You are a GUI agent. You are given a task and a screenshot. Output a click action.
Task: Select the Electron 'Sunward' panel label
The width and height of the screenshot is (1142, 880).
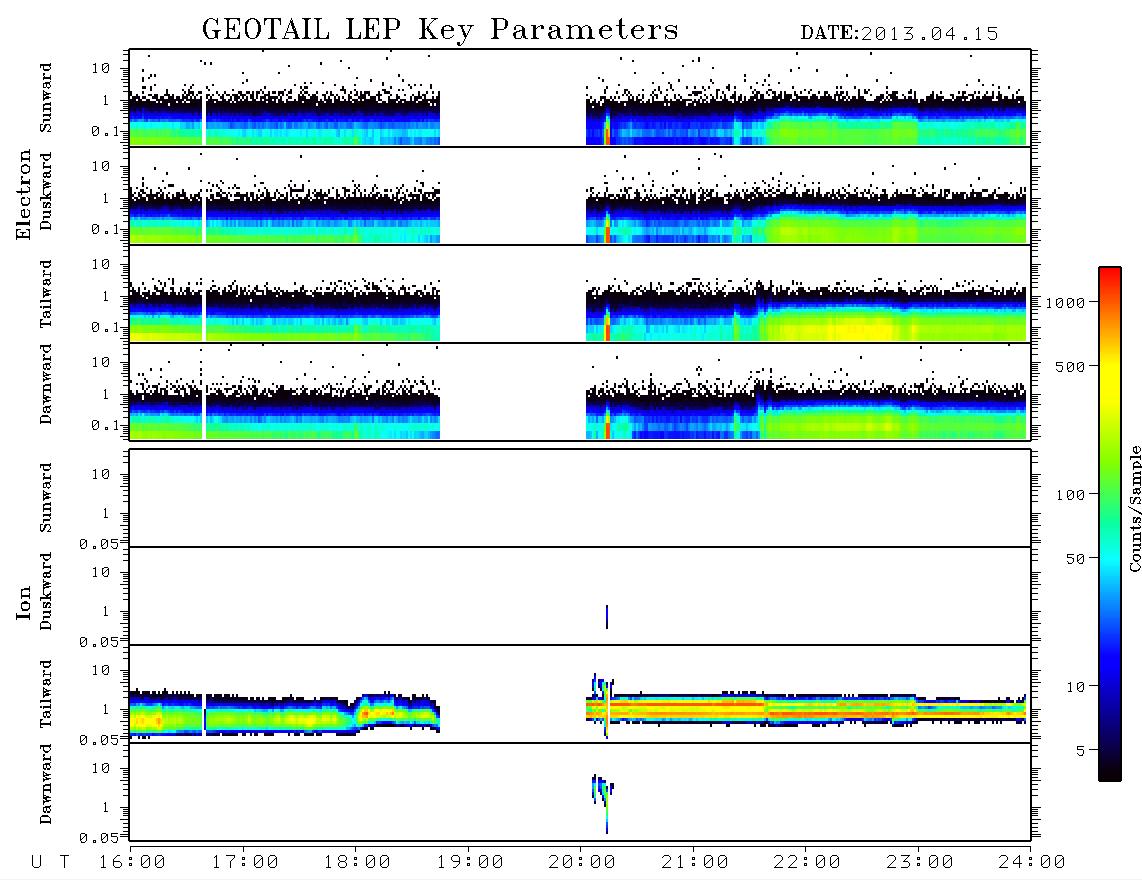click(x=46, y=98)
